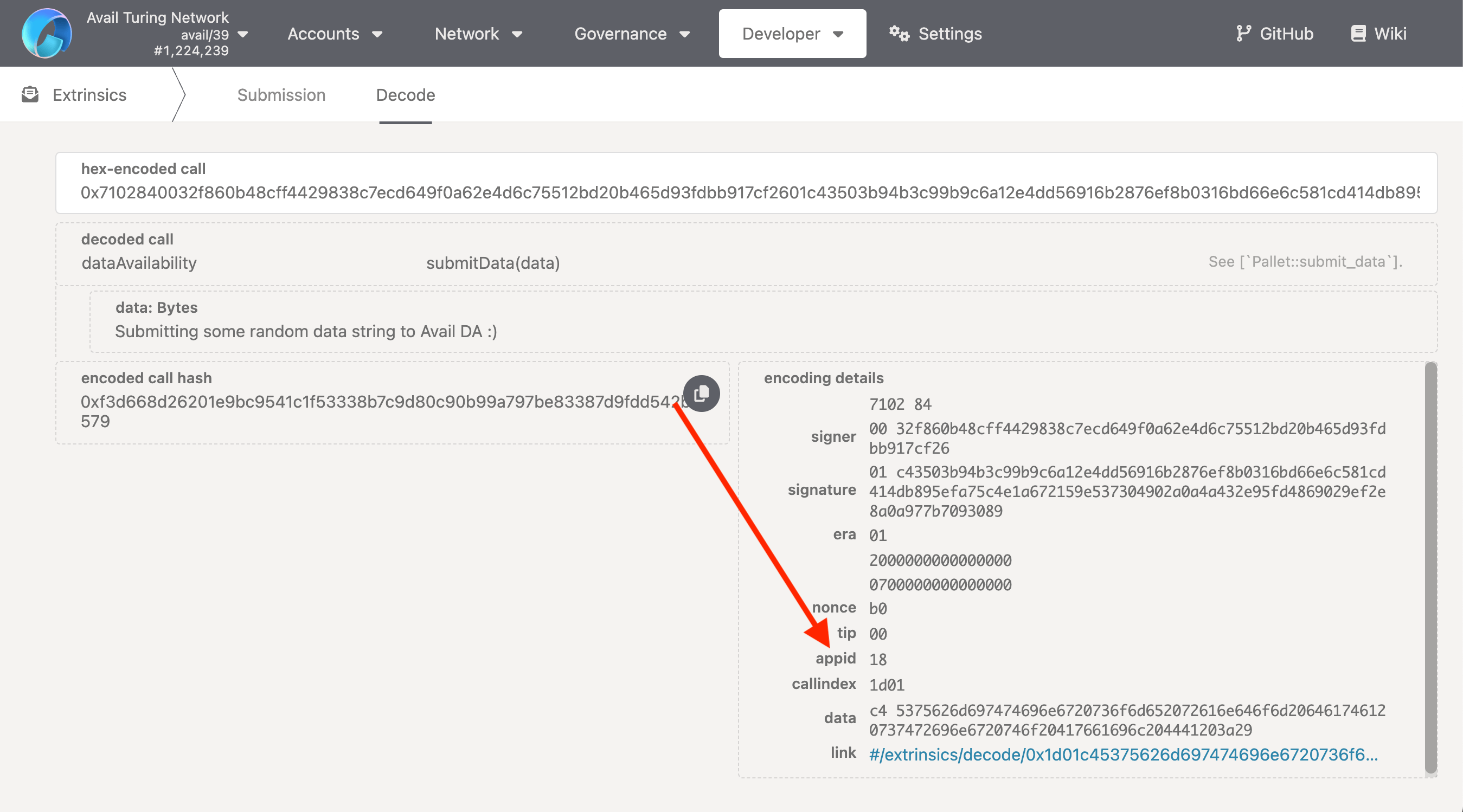Click the Avail network logo icon
Screen dimensions: 1463x812
(47, 33)
